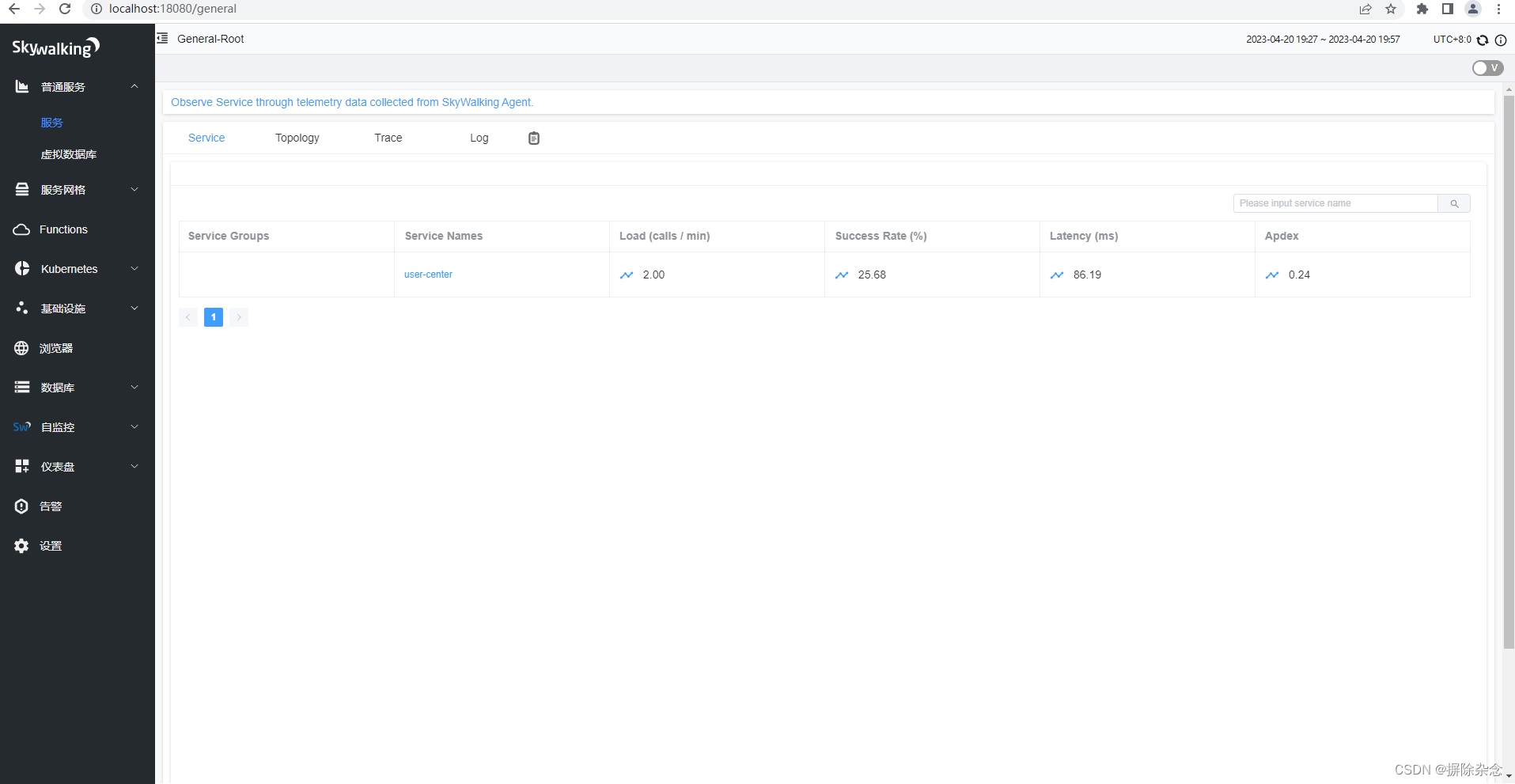
Task: Click the refresh time range icon
Action: click(x=1483, y=40)
